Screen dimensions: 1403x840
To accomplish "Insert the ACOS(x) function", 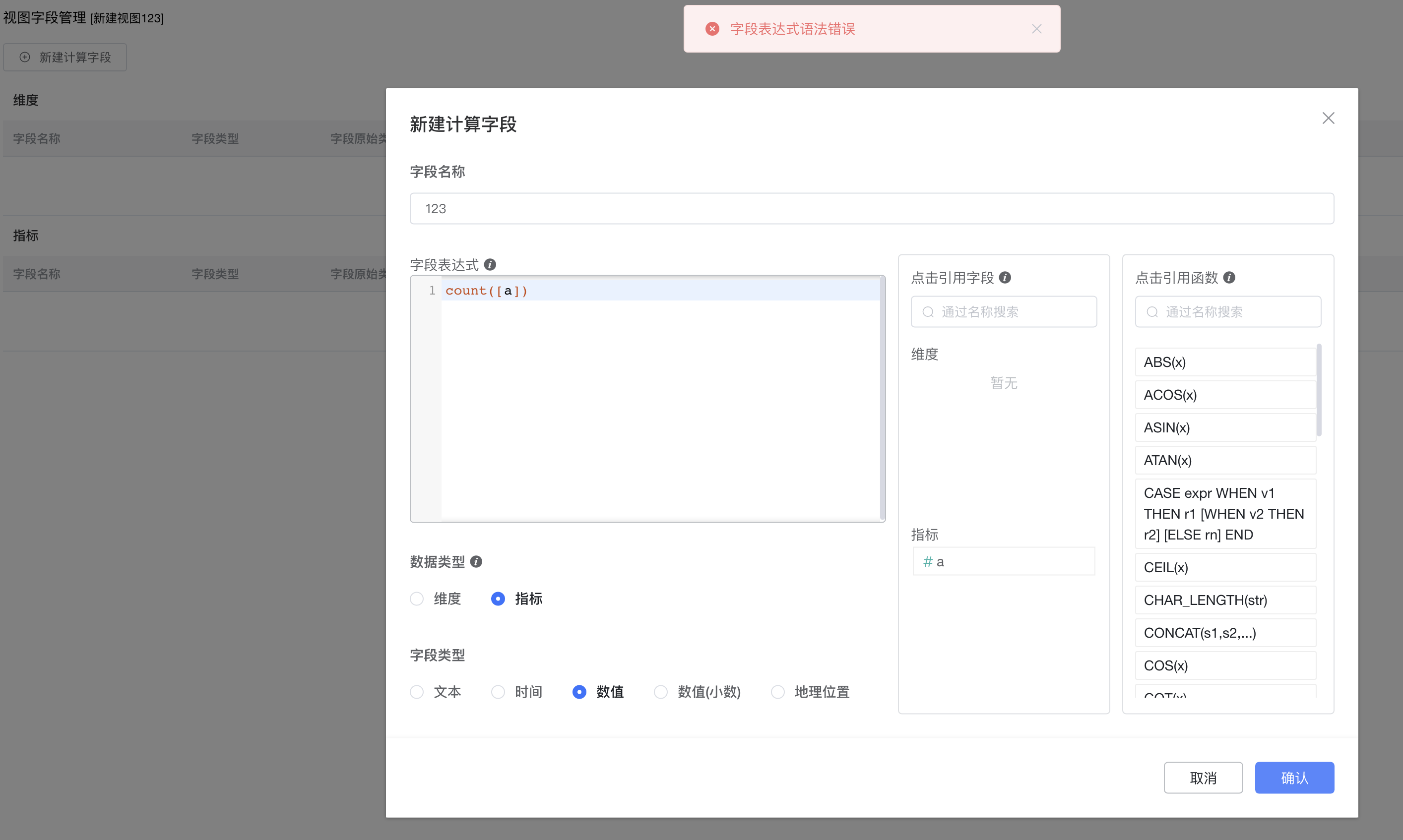I will (x=1225, y=395).
